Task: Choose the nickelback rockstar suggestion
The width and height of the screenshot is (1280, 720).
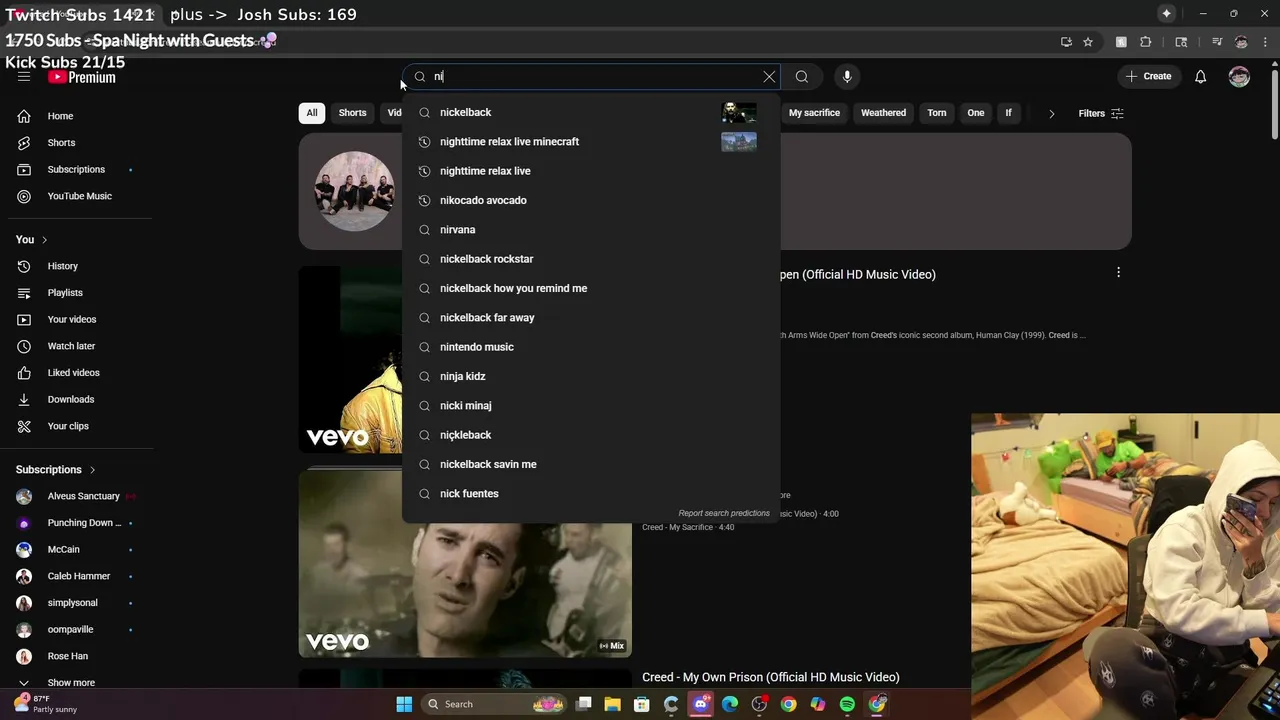Action: coord(591,259)
